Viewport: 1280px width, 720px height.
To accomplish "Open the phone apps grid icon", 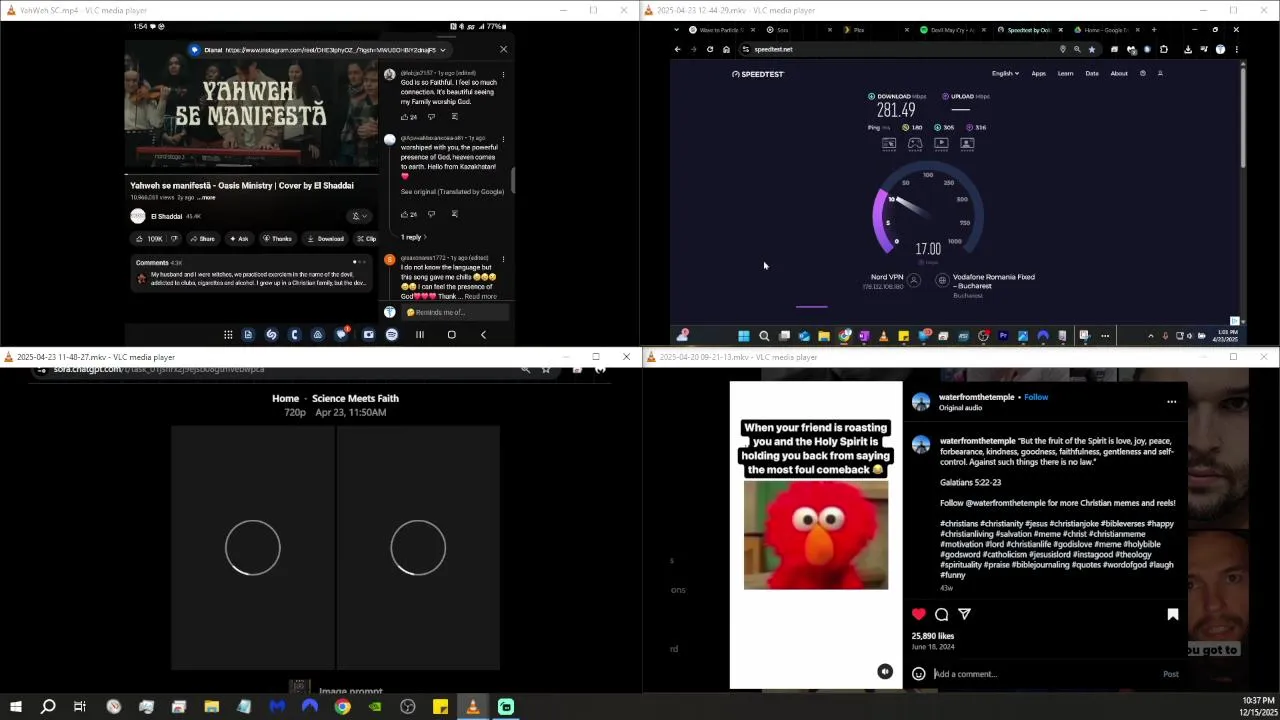I will [x=228, y=335].
